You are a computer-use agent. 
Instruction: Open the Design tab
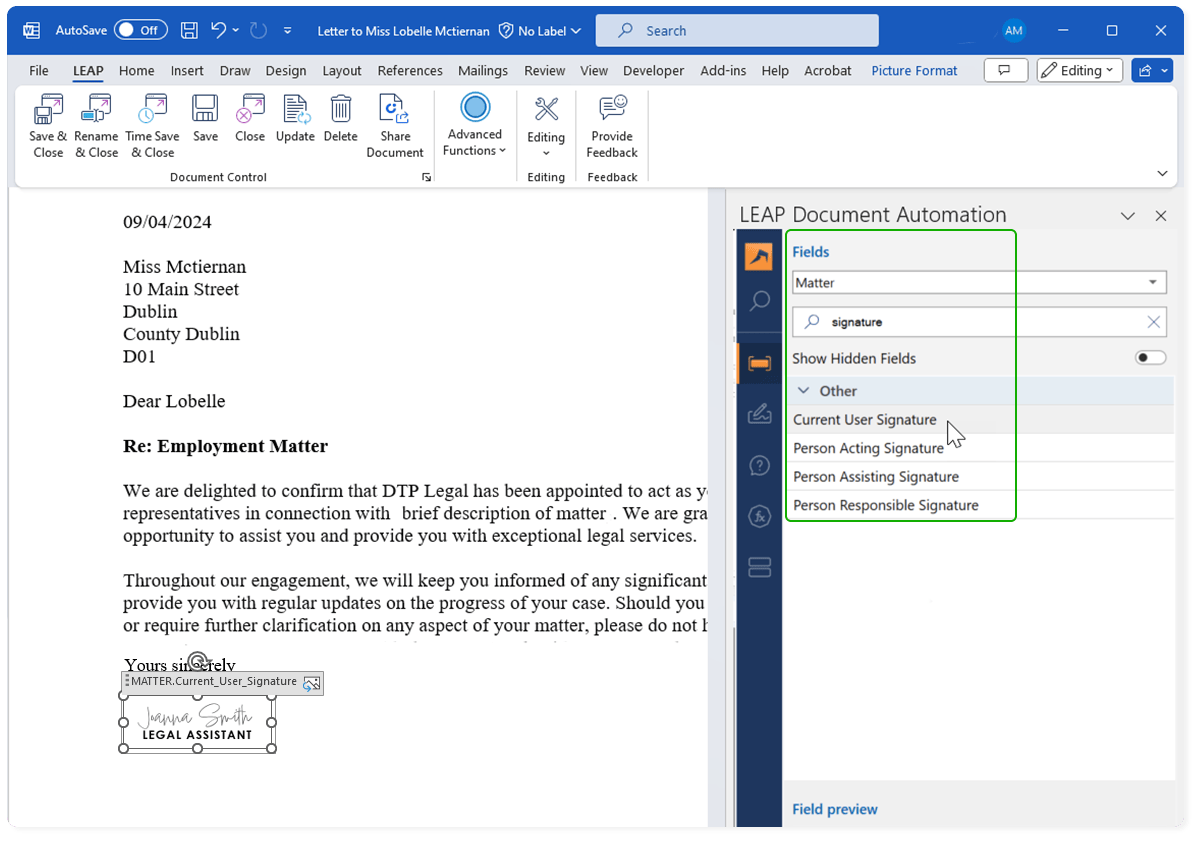pos(286,70)
